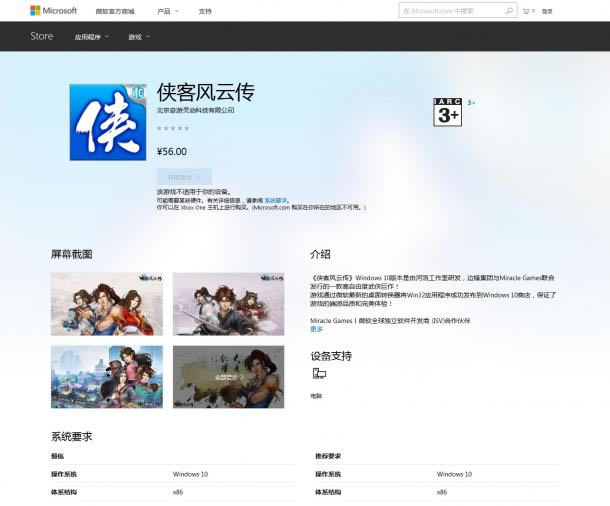Expand the 游戏 dropdown
The height and width of the screenshot is (506, 610).
(139, 37)
